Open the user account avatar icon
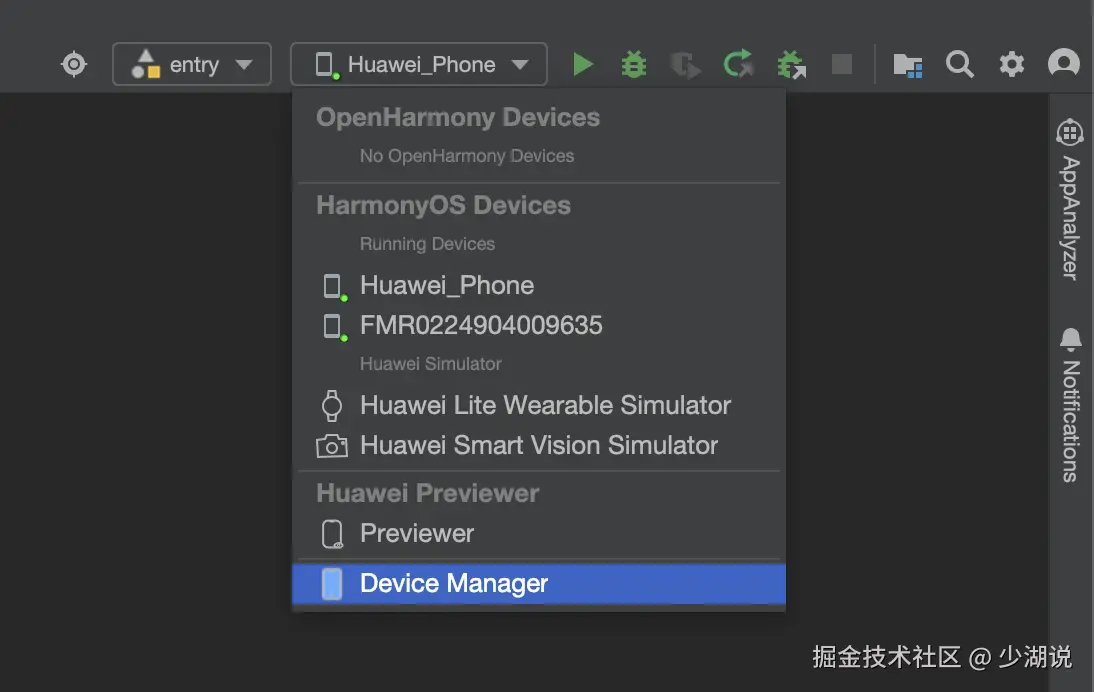Viewport: 1094px width, 692px height. point(1063,63)
